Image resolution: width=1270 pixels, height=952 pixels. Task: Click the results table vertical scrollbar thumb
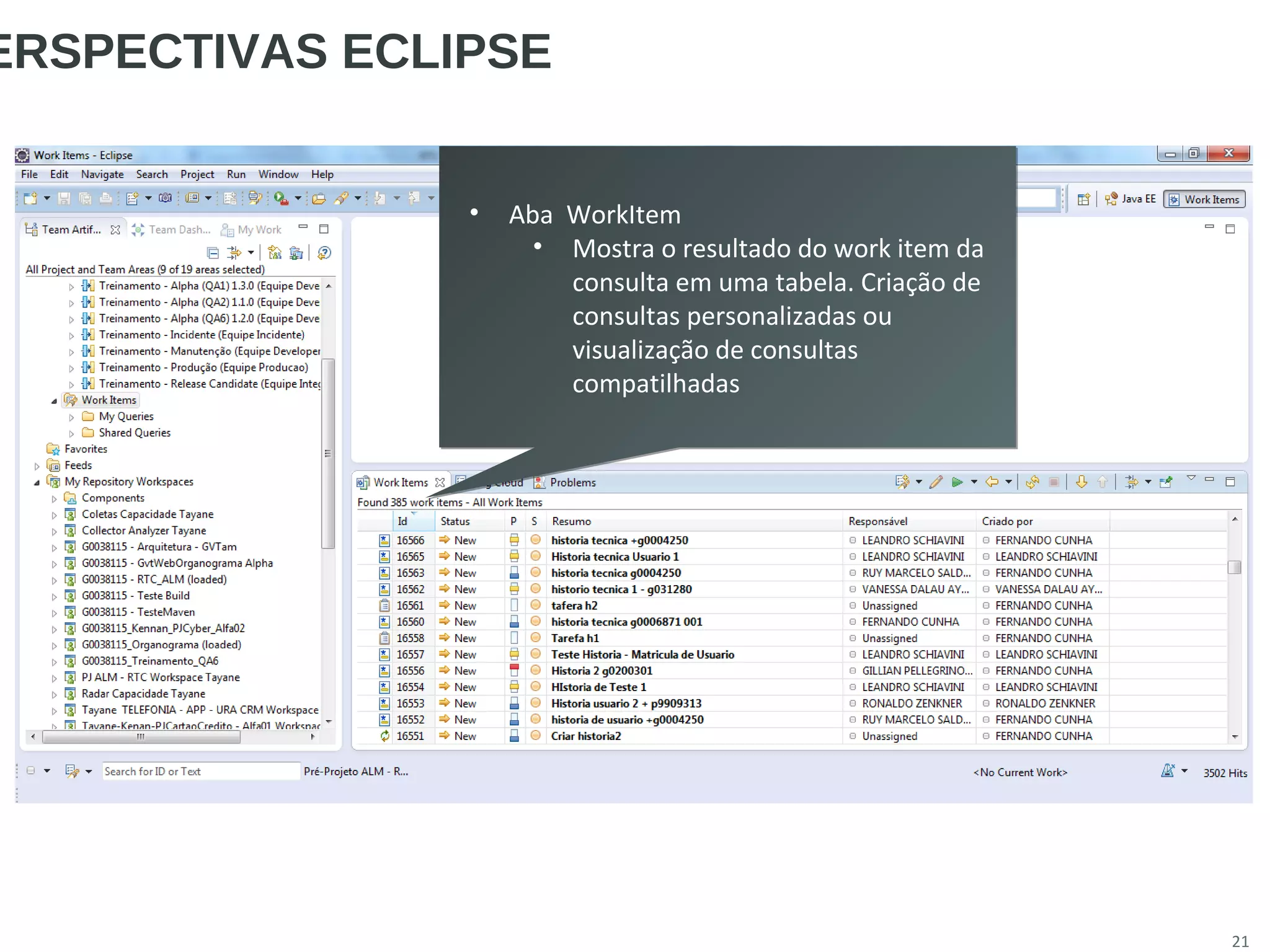[1235, 567]
